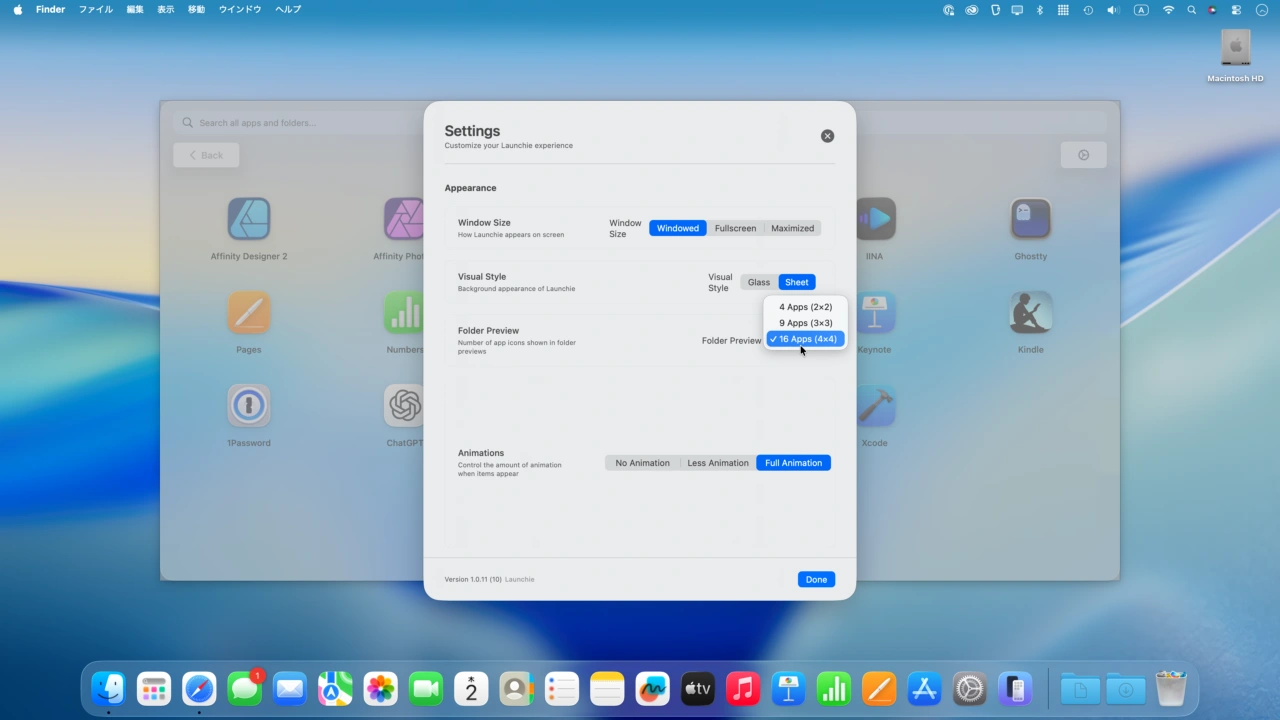The image size is (1280, 720).
Task: Open the ウインドウ menu
Action: coord(240,10)
